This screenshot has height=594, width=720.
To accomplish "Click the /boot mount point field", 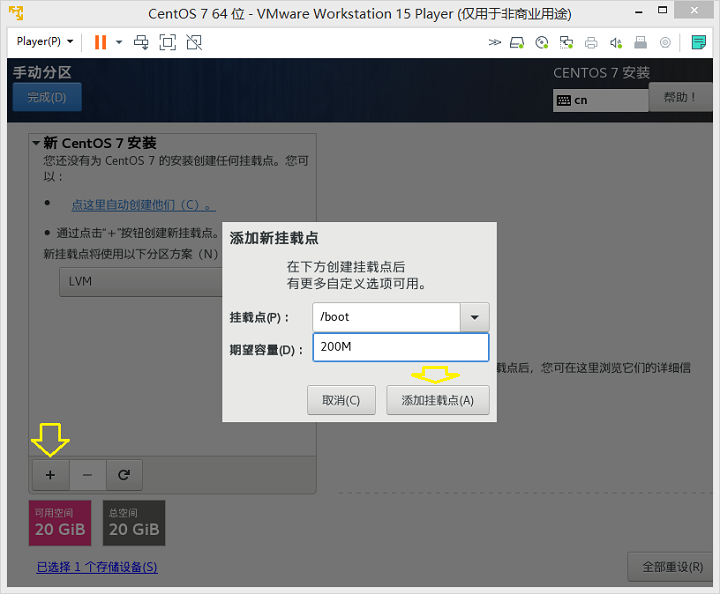I will pos(386,317).
